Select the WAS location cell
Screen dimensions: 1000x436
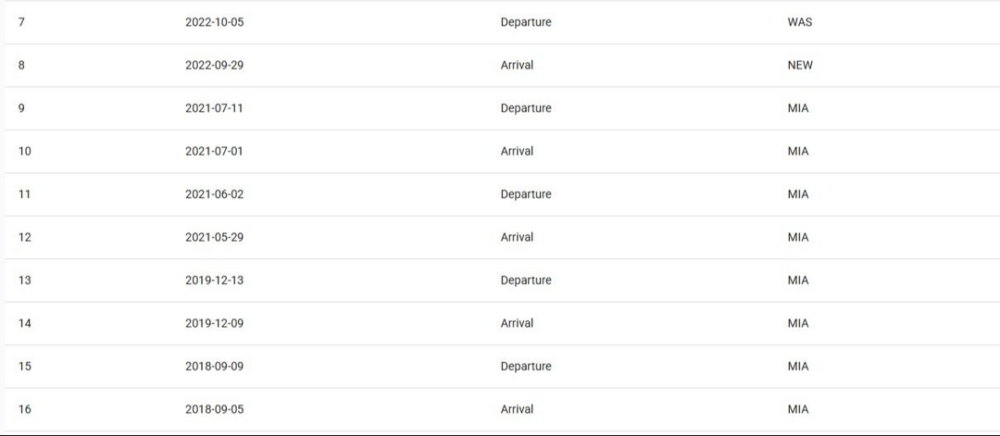(799, 23)
